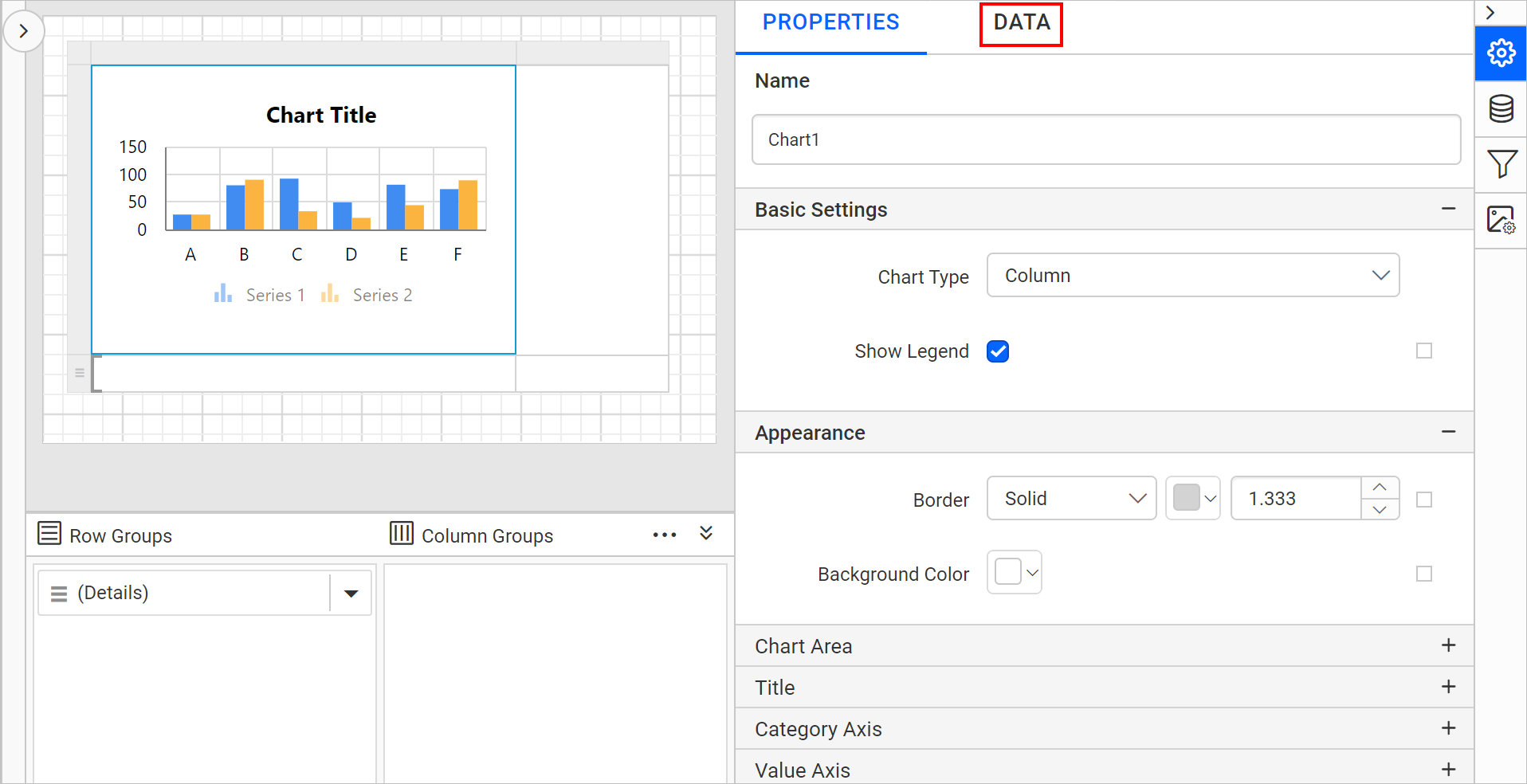The image size is (1527, 784).
Task: Open the Image manager icon in sidebar
Action: click(1501, 220)
